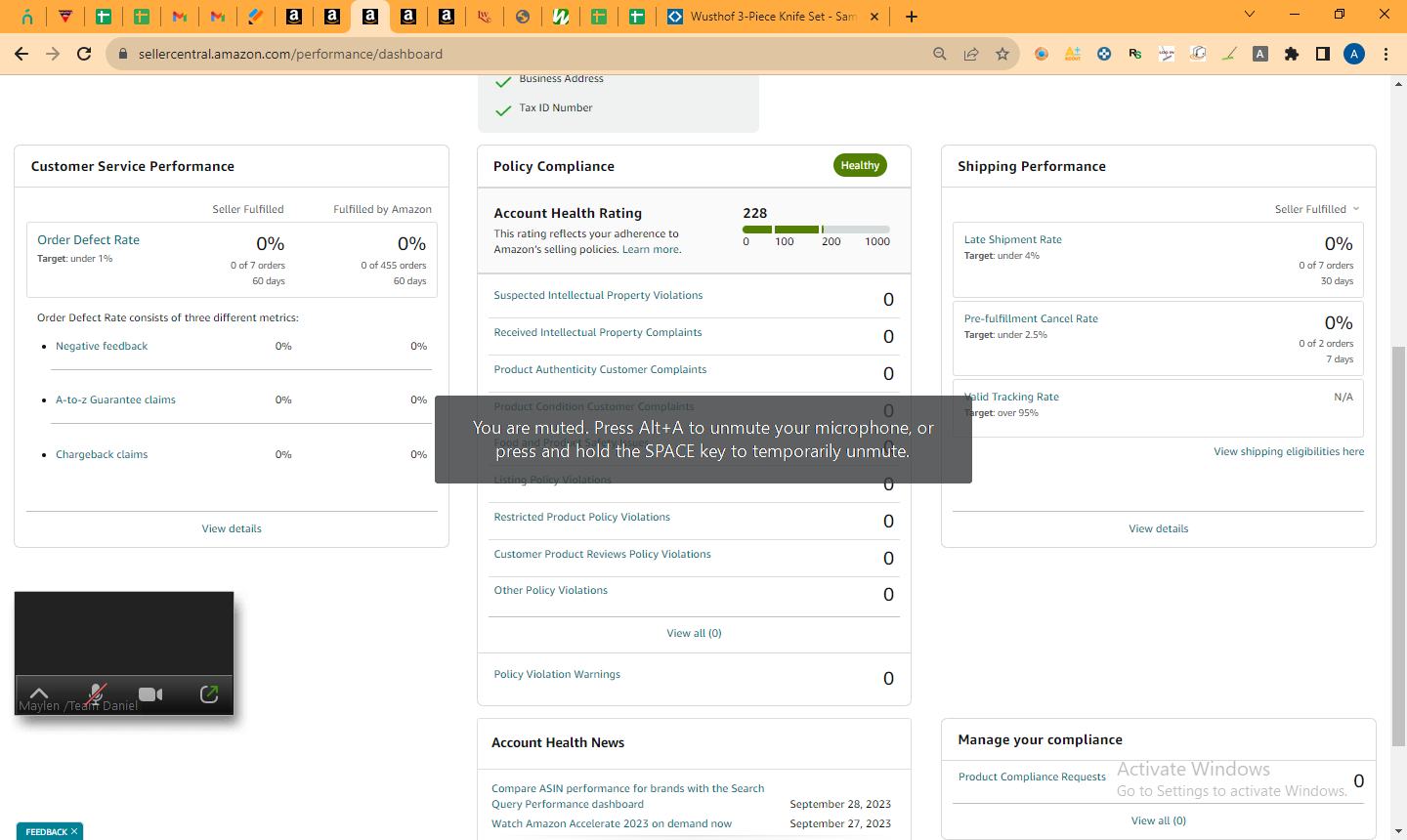
Task: Open the Seller Fulfilled dropdown in Shipping Performance
Action: (x=1316, y=209)
